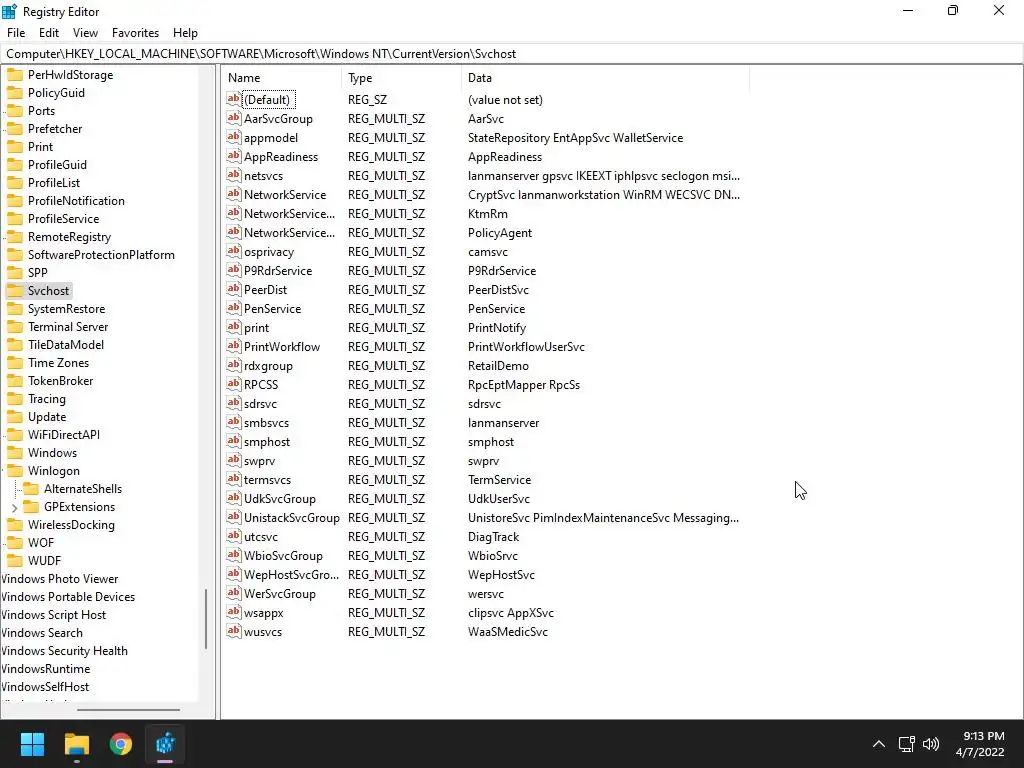Open the Help menu
Screen dimensions: 1024x768
click(x=185, y=33)
